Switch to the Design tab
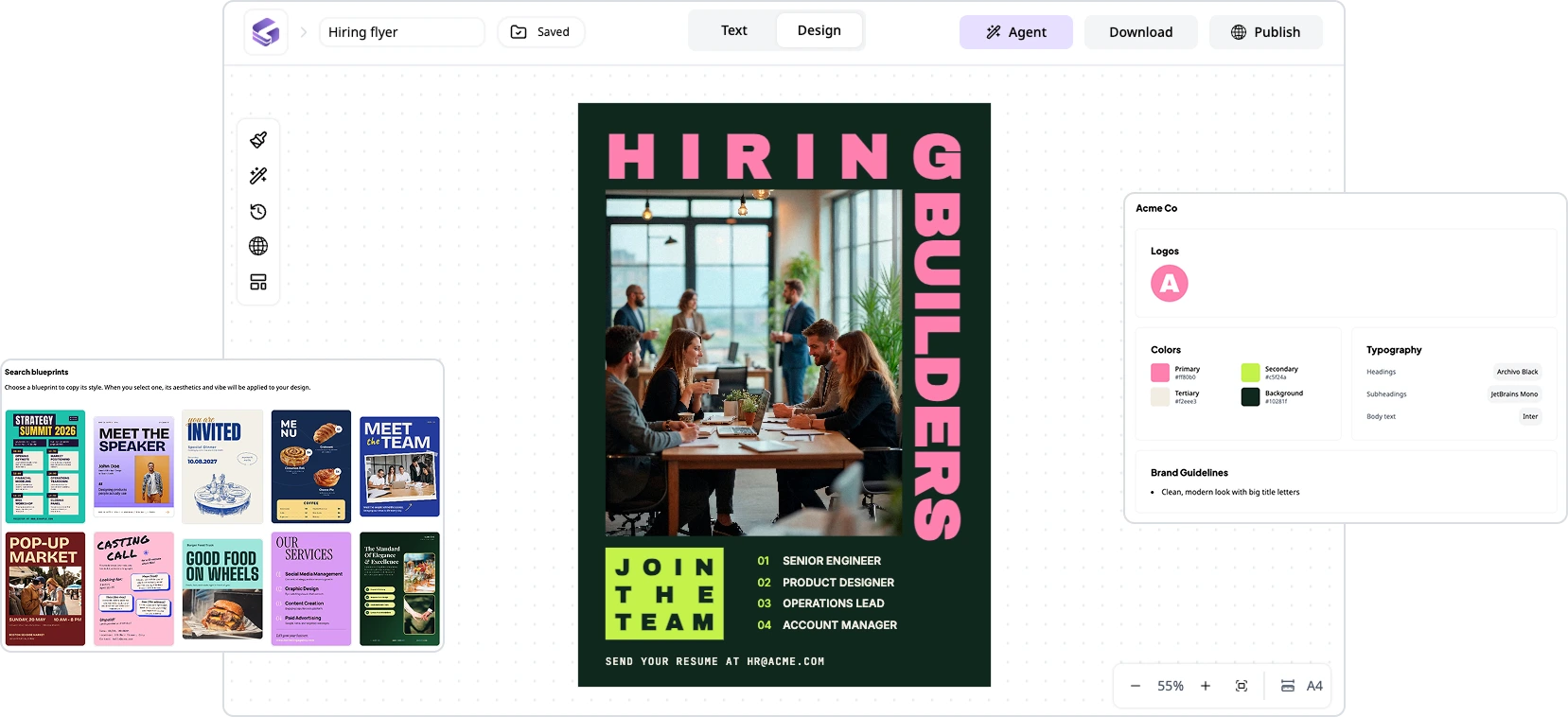Screen dimensions: 1568x717 (819, 30)
